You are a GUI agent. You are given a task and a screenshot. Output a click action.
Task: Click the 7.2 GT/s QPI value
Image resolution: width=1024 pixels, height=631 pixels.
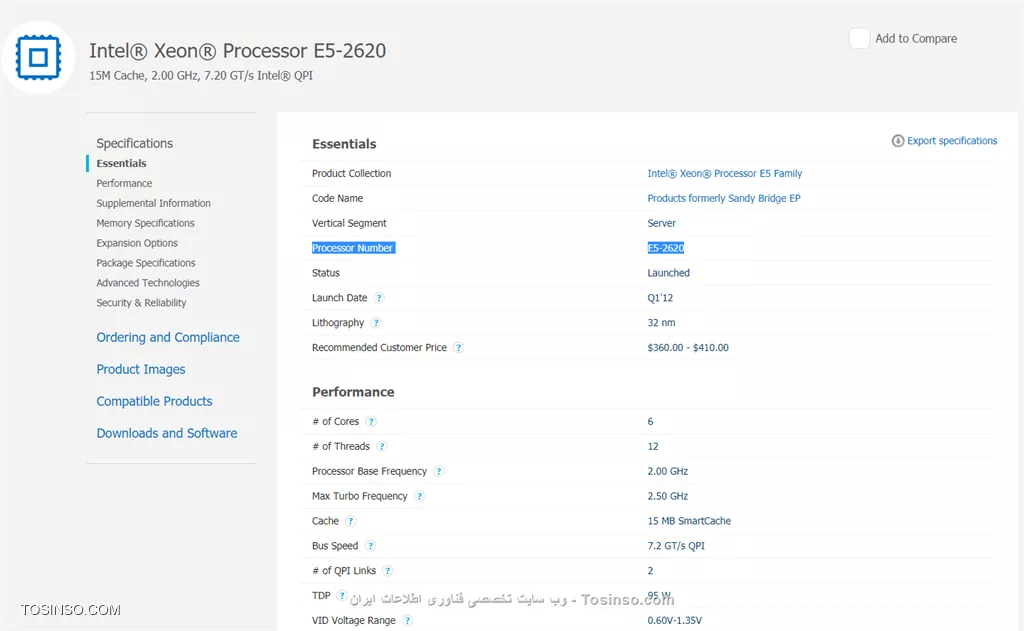(676, 545)
